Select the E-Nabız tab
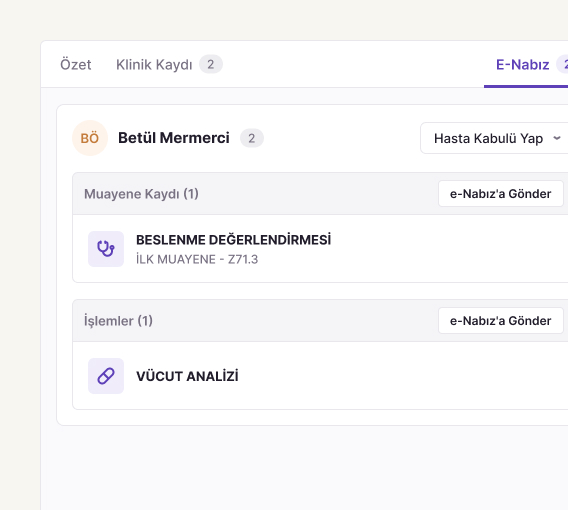568x510 pixels. tap(522, 64)
